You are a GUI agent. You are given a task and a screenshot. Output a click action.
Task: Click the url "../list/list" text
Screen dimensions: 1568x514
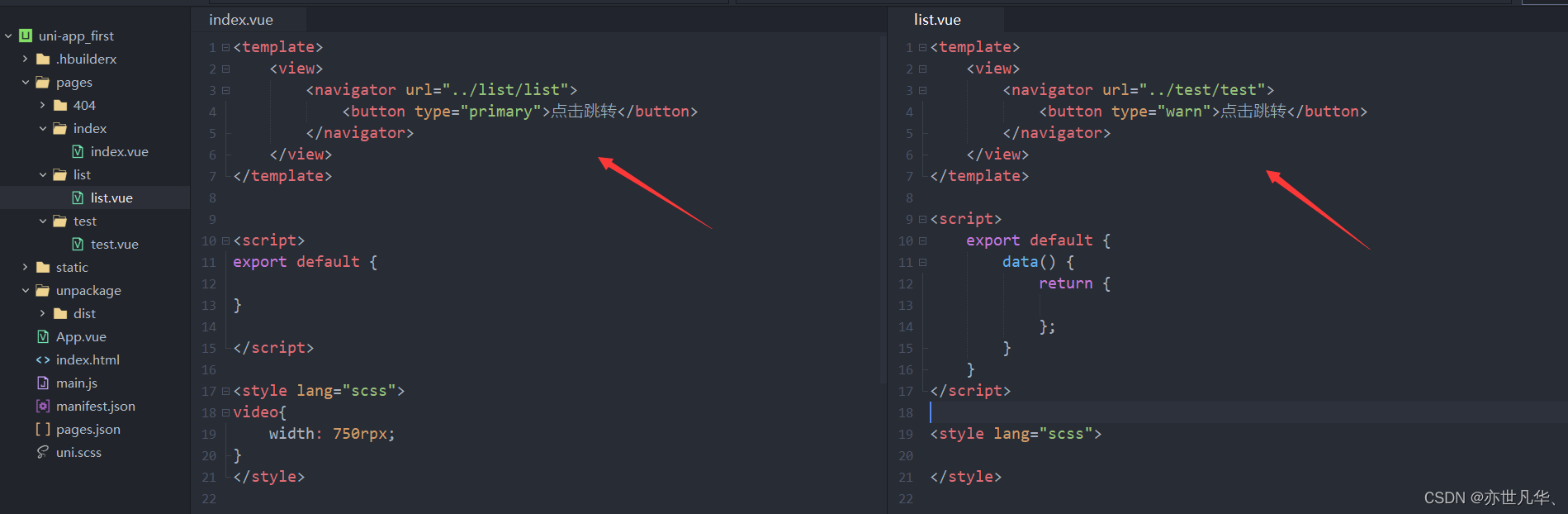[x=505, y=90]
